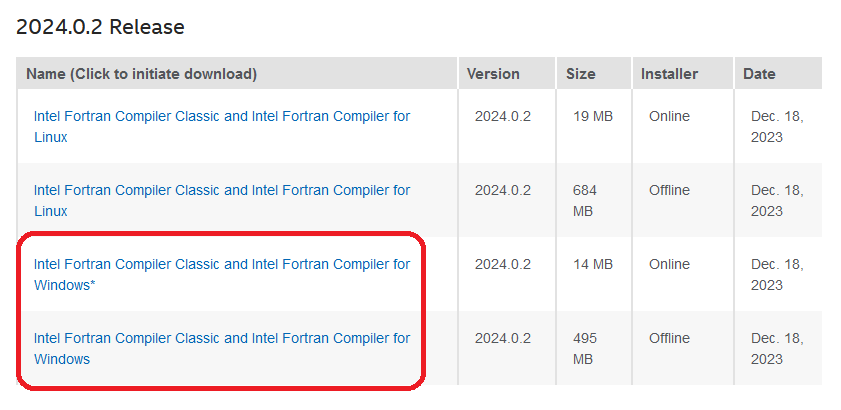Select the 495 MB size cell
Viewport: 841px width, 410px height.
pos(585,348)
